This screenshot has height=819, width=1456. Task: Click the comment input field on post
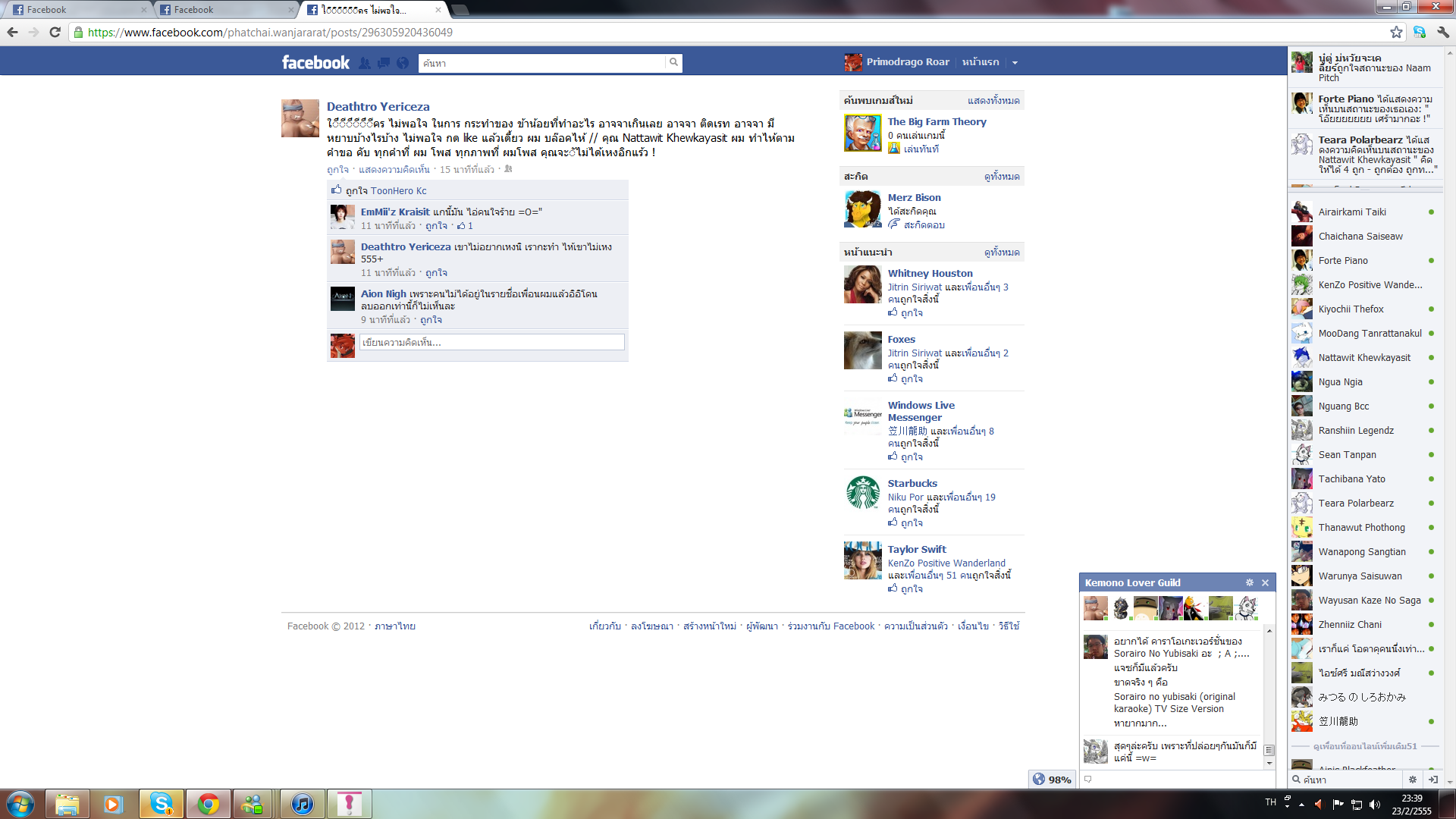[x=491, y=343]
